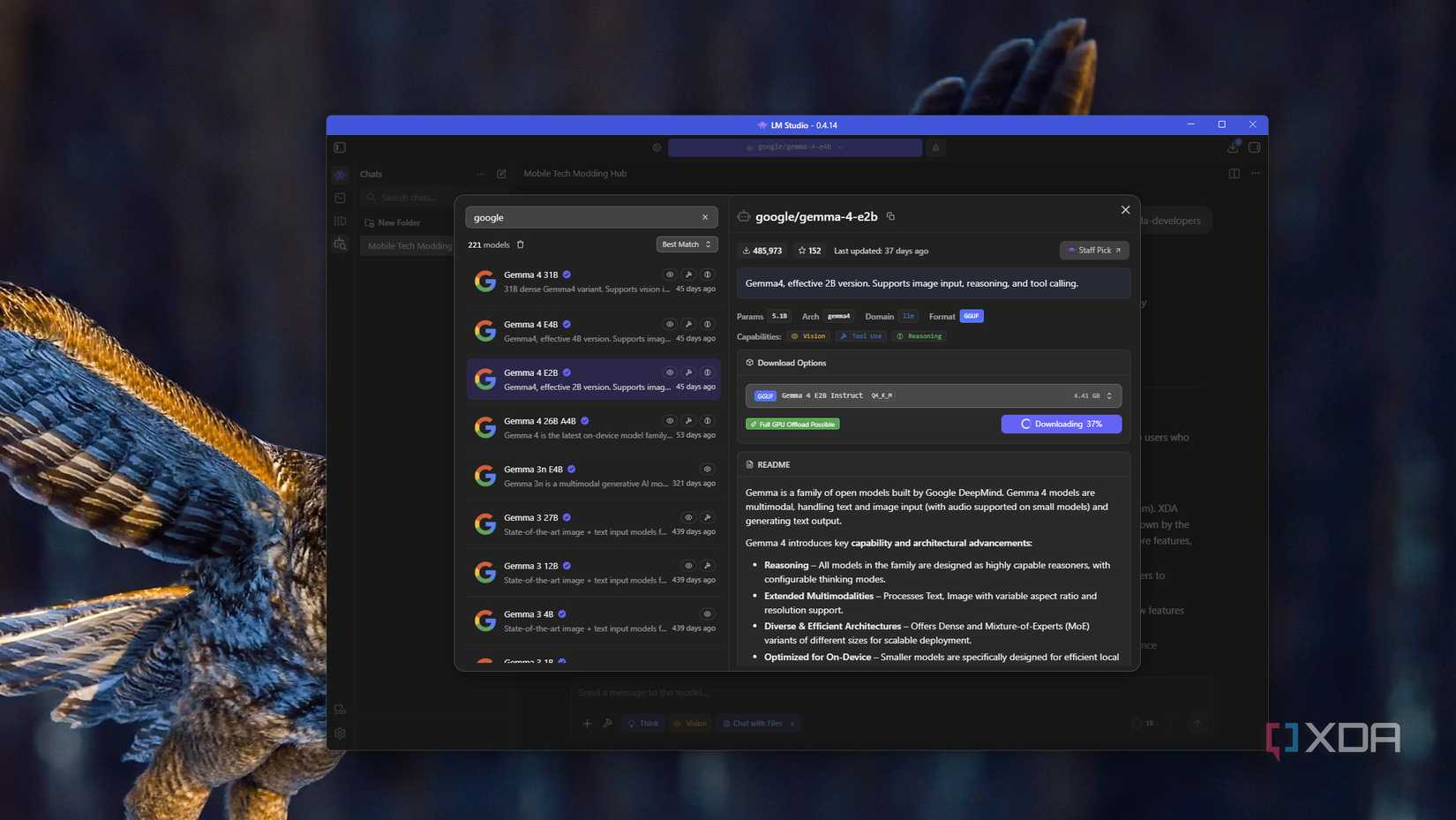Click the tool-use icon on Gemma 3 12B
This screenshot has height=820, width=1456.
(x=707, y=566)
